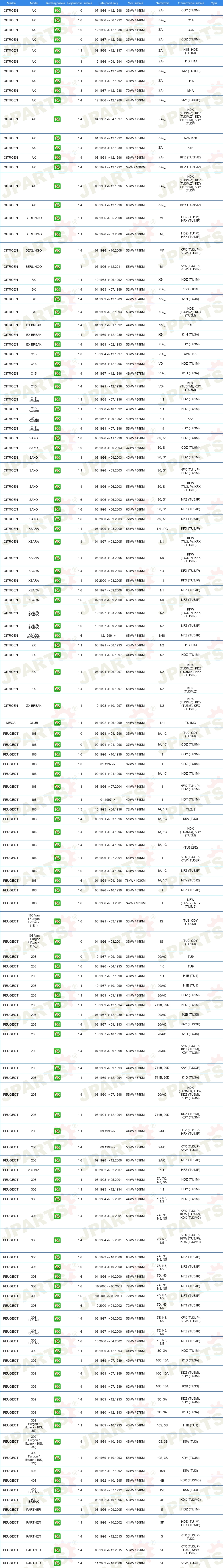This screenshot has height=1568, width=223.
Task: Click fuel icon in MEGA CLUB row
Action: pyautogui.click(x=57, y=723)
